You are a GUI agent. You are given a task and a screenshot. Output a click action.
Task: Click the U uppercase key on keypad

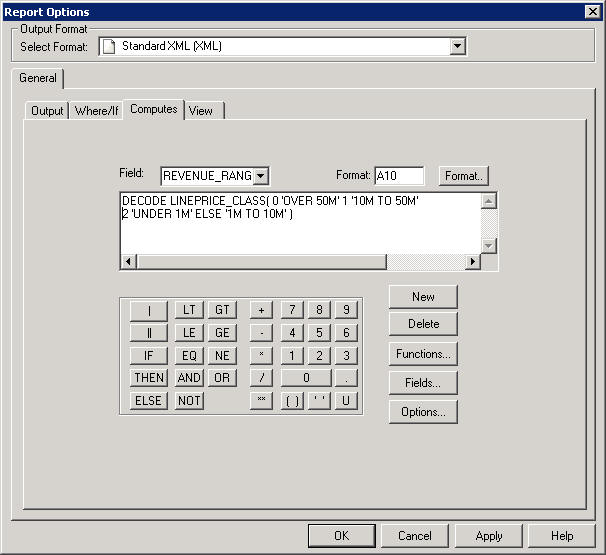(346, 401)
